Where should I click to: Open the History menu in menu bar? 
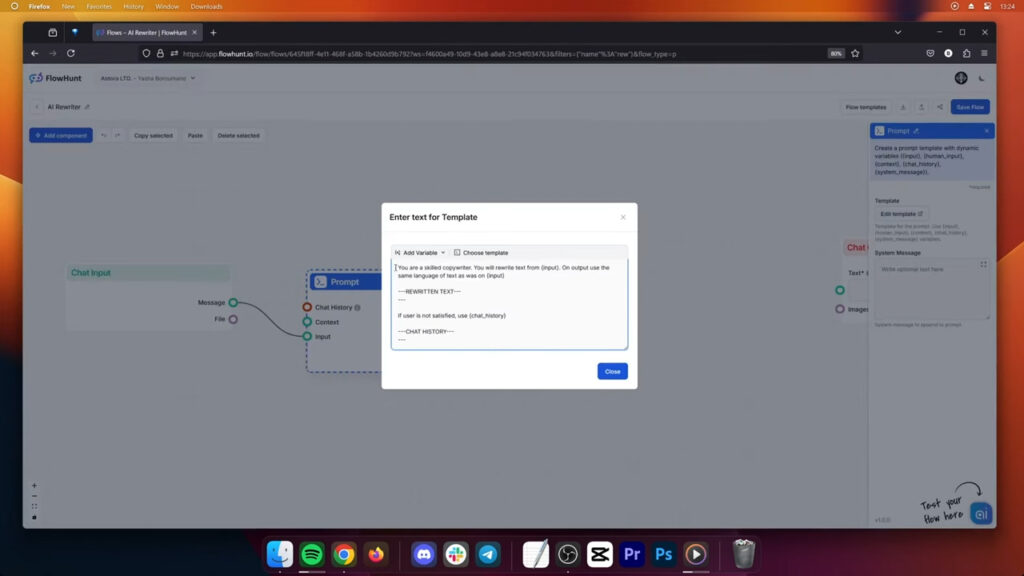133,6
